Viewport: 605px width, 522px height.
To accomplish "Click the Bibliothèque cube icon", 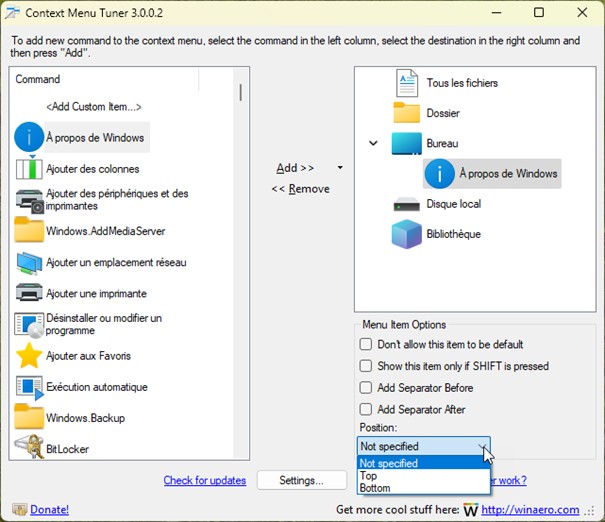I will (x=406, y=234).
